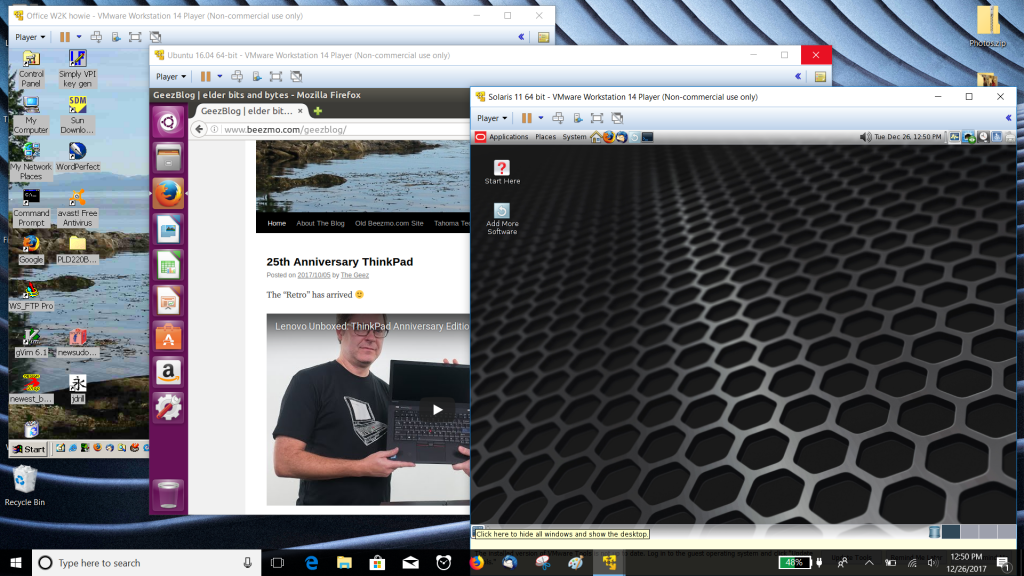1024x576 pixels.
Task: Open Task View on the Windows taskbar
Action: [278, 562]
